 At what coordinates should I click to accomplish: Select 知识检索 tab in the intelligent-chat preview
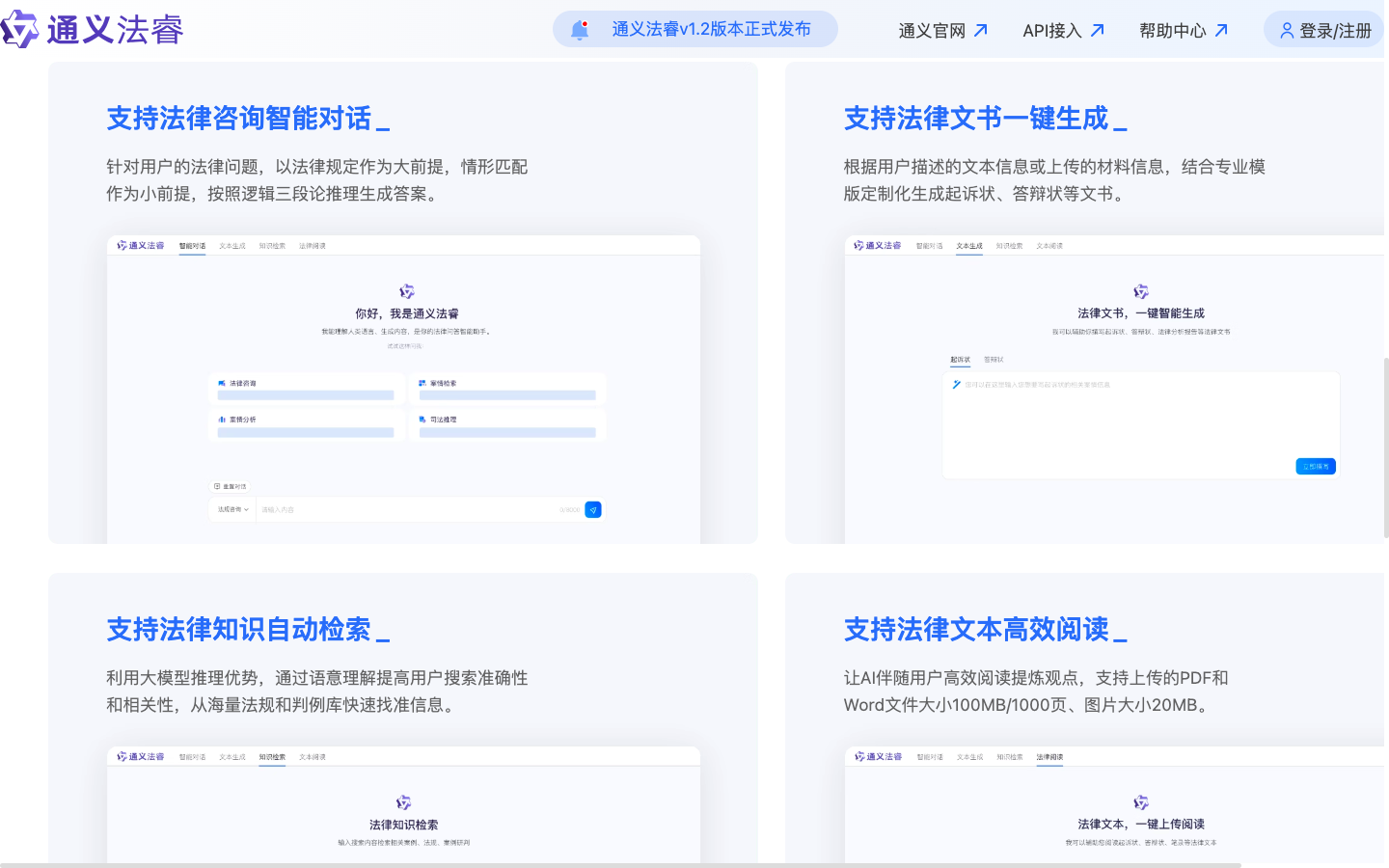tap(272, 246)
